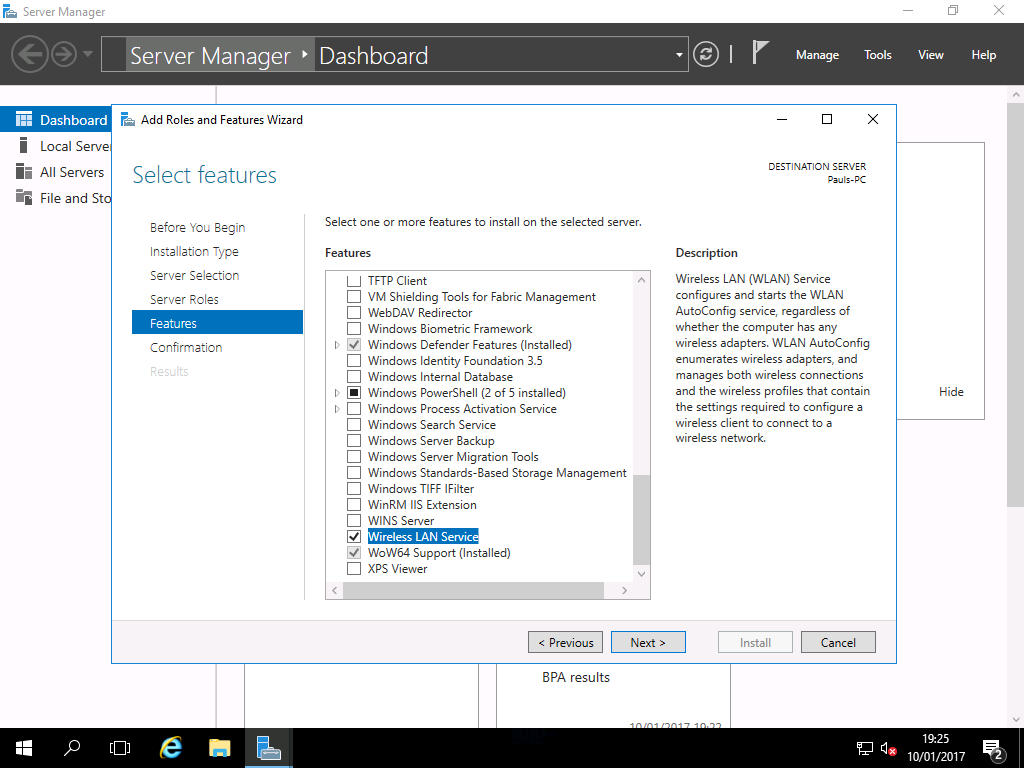1024x768 pixels.
Task: Select the WINS Server feature row
Action: [401, 520]
